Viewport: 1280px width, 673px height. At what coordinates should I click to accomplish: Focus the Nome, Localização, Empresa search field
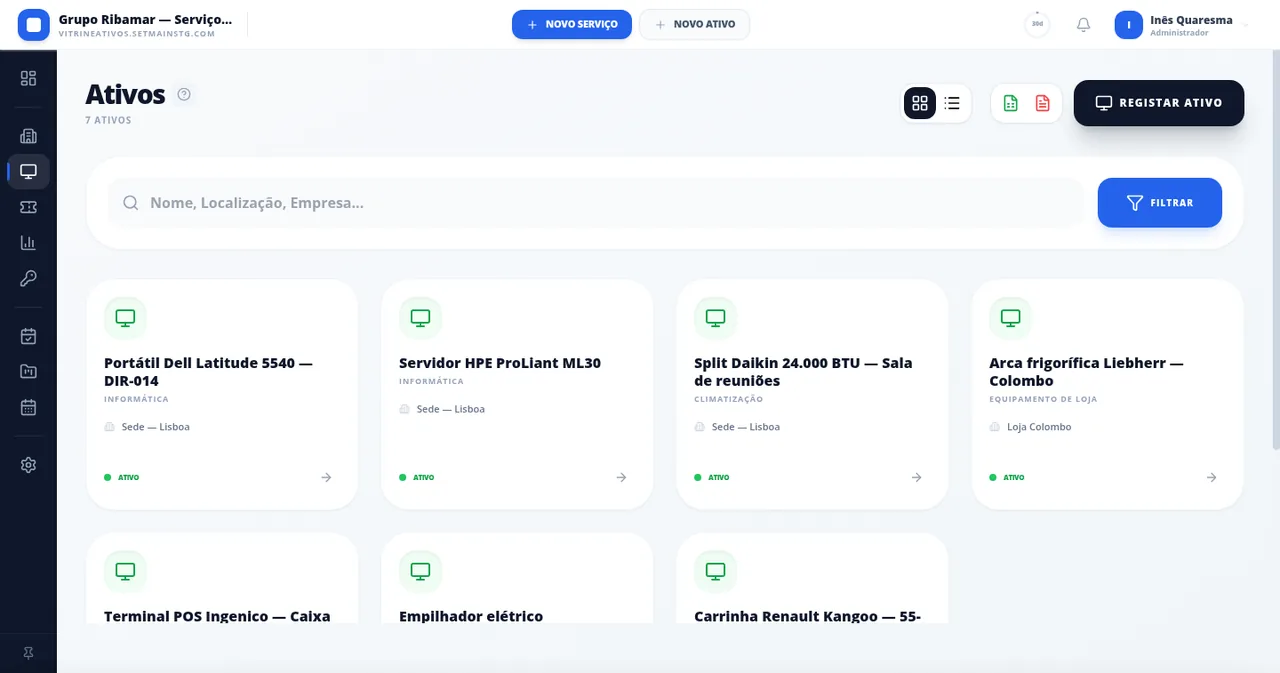pyautogui.click(x=596, y=203)
